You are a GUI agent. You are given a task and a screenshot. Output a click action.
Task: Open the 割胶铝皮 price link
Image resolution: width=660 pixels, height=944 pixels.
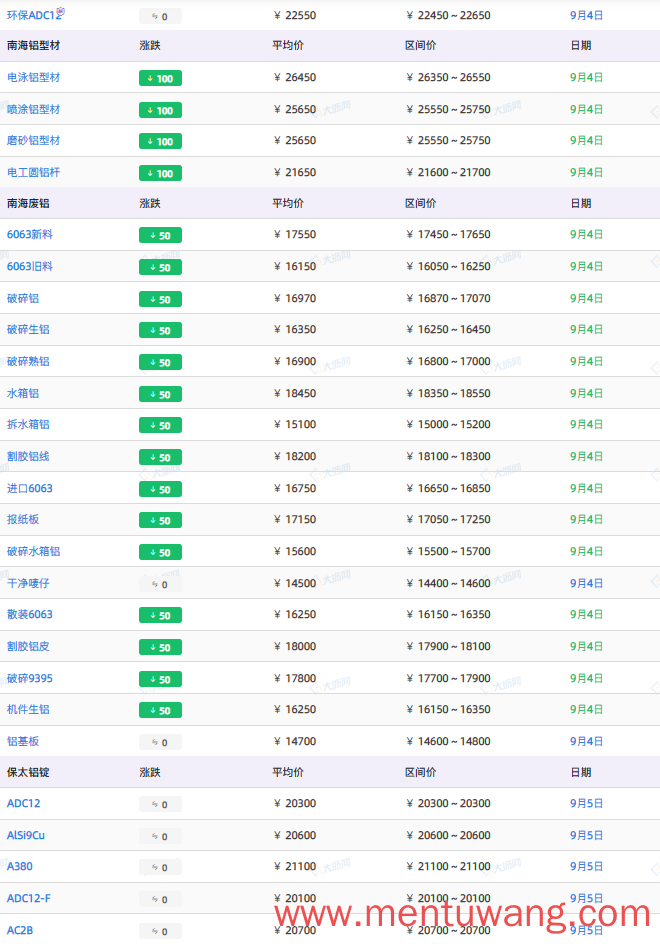[28, 647]
